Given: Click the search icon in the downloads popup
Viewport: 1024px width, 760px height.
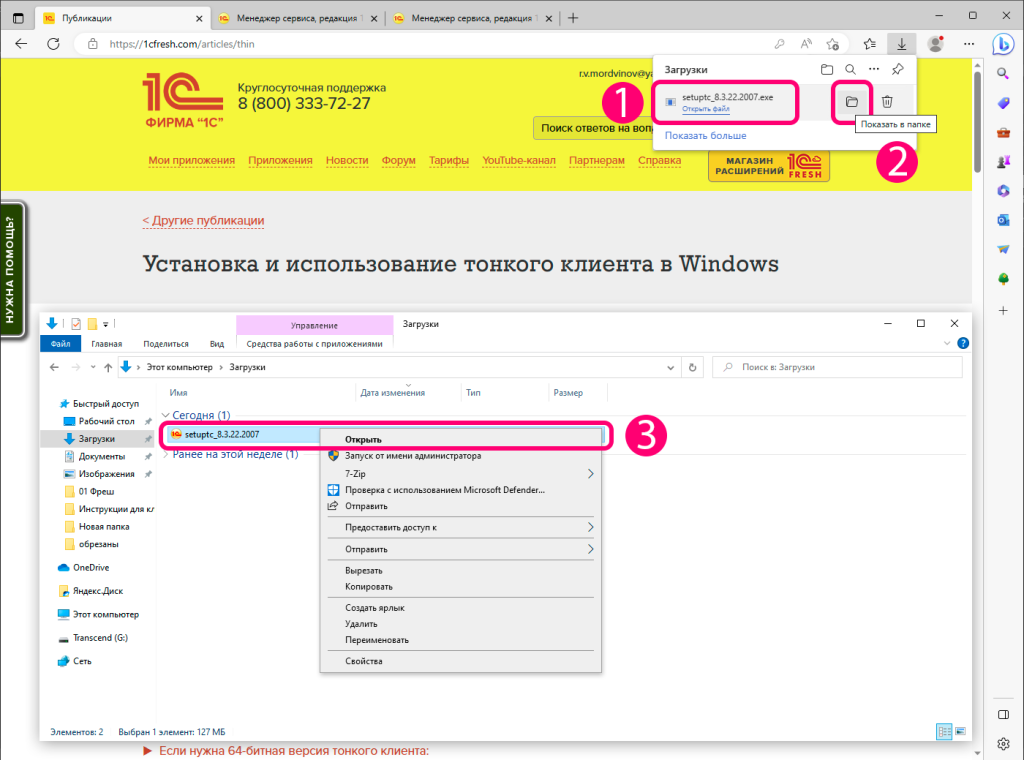Looking at the screenshot, I should pos(850,70).
